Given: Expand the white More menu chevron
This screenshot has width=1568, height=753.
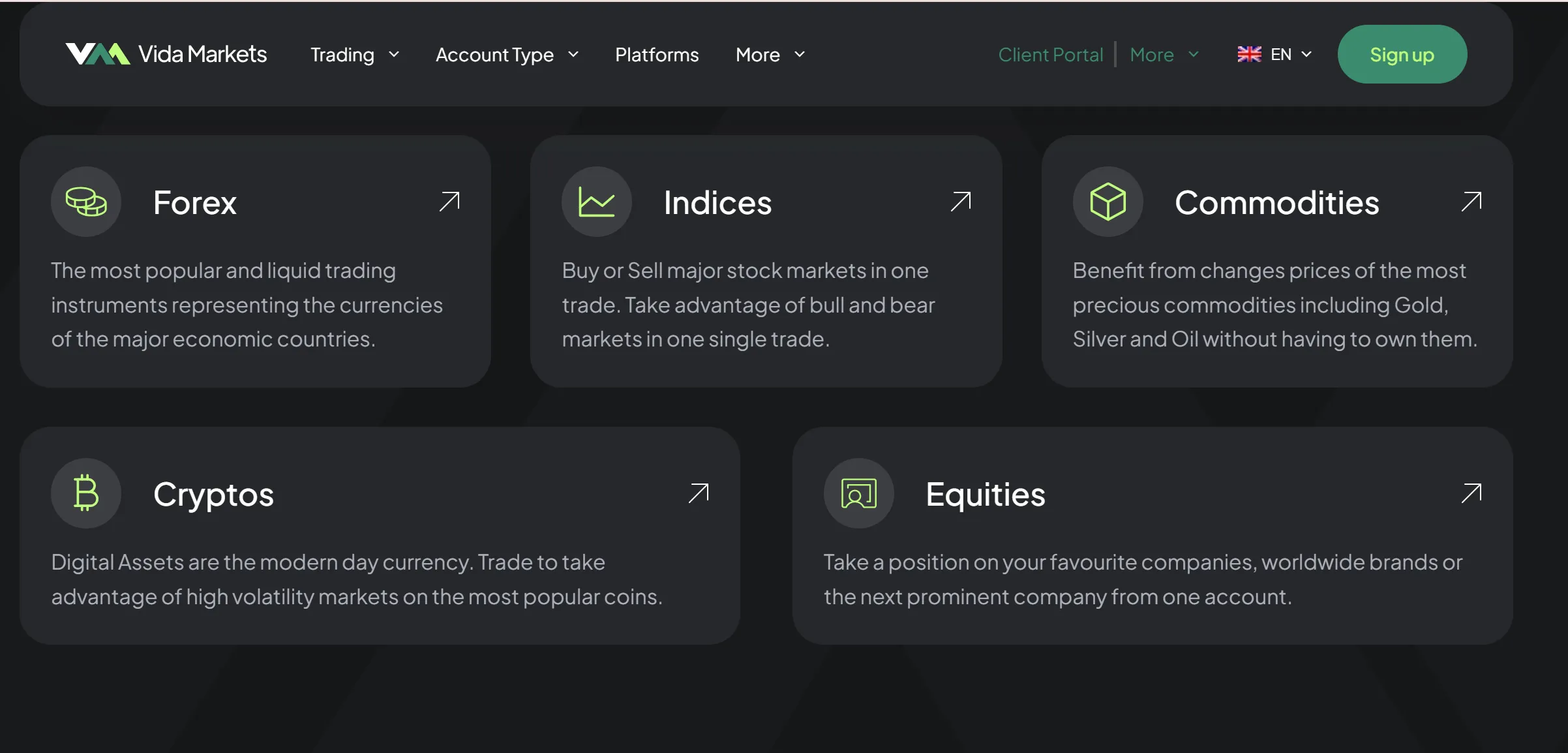Looking at the screenshot, I should tap(800, 55).
